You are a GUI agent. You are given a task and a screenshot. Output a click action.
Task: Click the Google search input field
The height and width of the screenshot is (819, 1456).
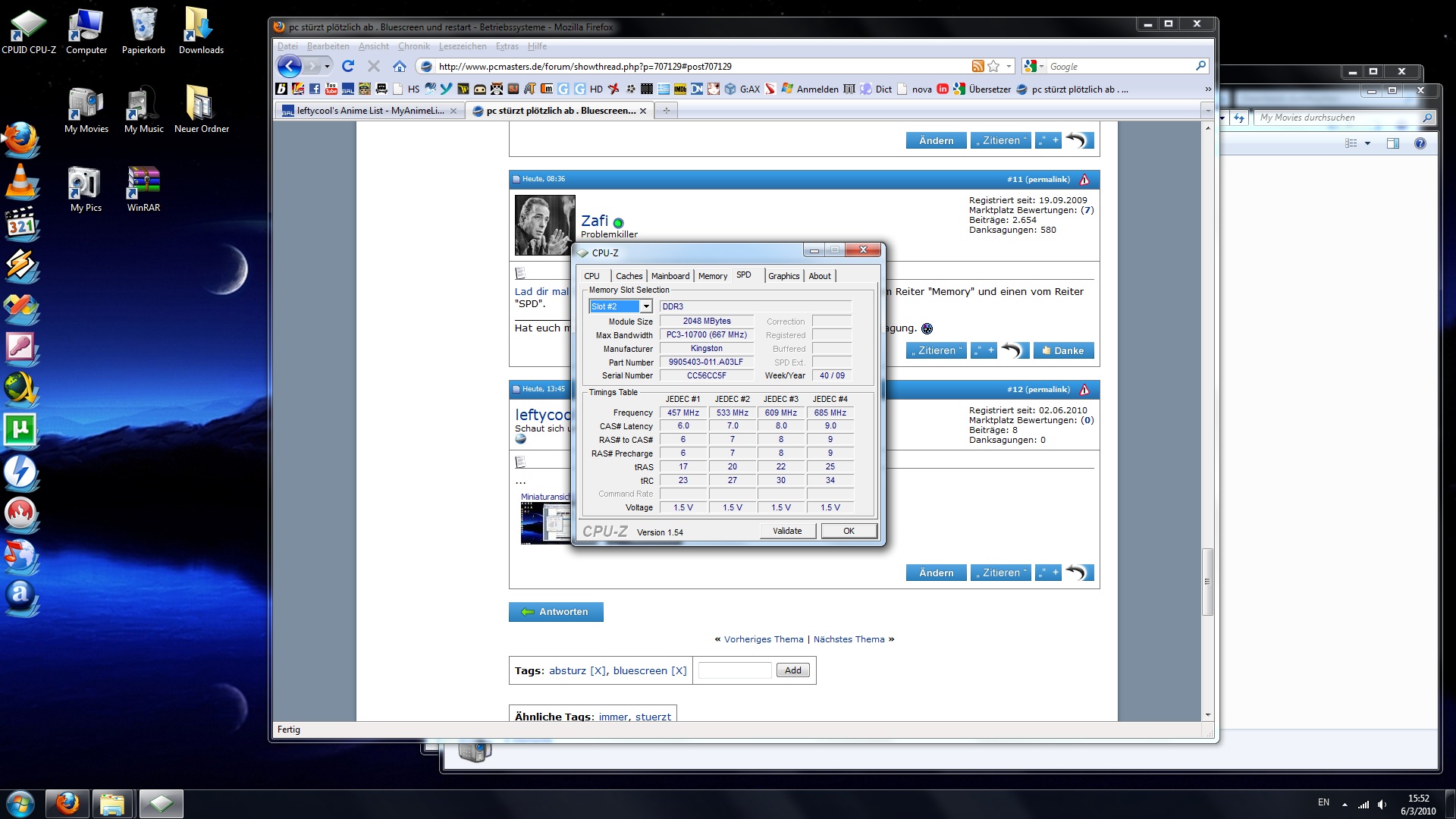(1119, 66)
